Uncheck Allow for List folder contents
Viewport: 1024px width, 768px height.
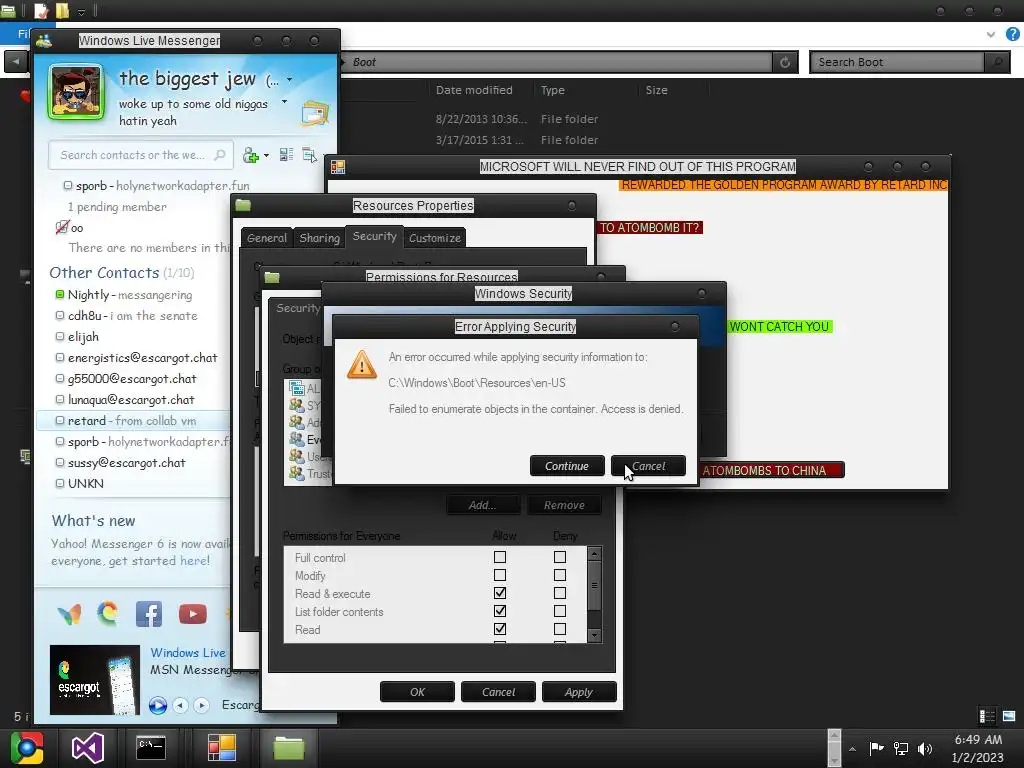[x=500, y=611]
